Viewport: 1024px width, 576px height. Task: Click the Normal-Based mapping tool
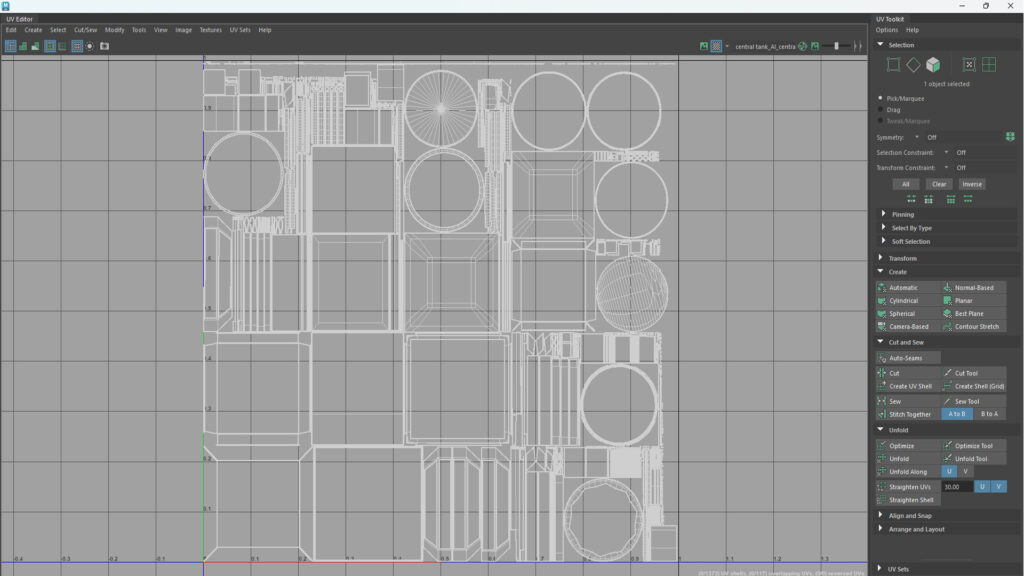coord(973,287)
